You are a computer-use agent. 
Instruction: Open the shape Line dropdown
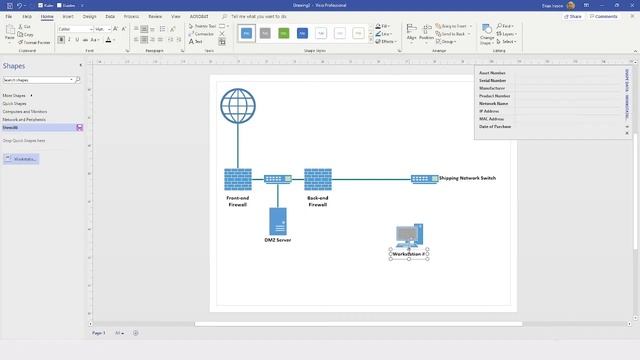(383, 34)
